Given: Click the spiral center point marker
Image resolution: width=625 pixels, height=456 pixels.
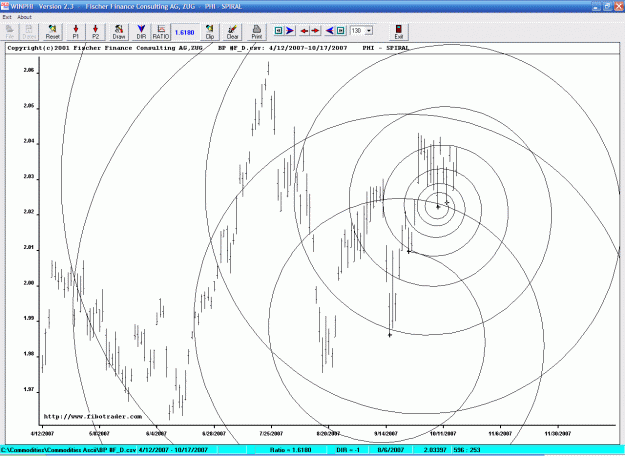Looking at the screenshot, I should [x=438, y=206].
